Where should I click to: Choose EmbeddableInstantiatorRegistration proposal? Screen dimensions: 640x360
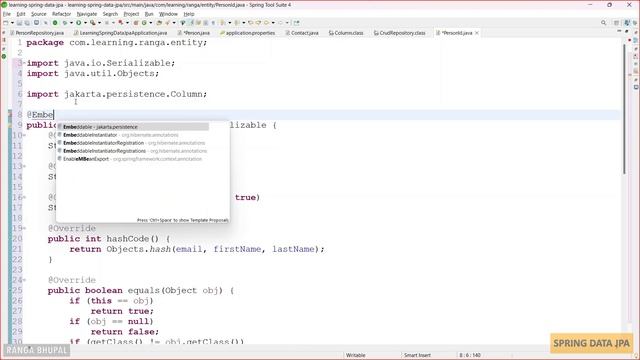click(x=133, y=143)
